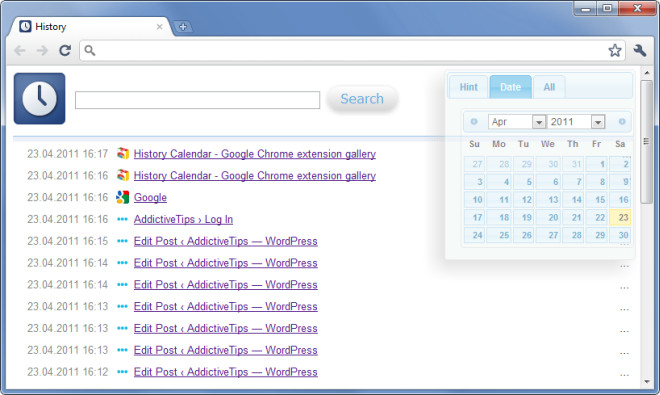Go to next month in calendar
Screen dimensions: 660x395
click(x=622, y=122)
